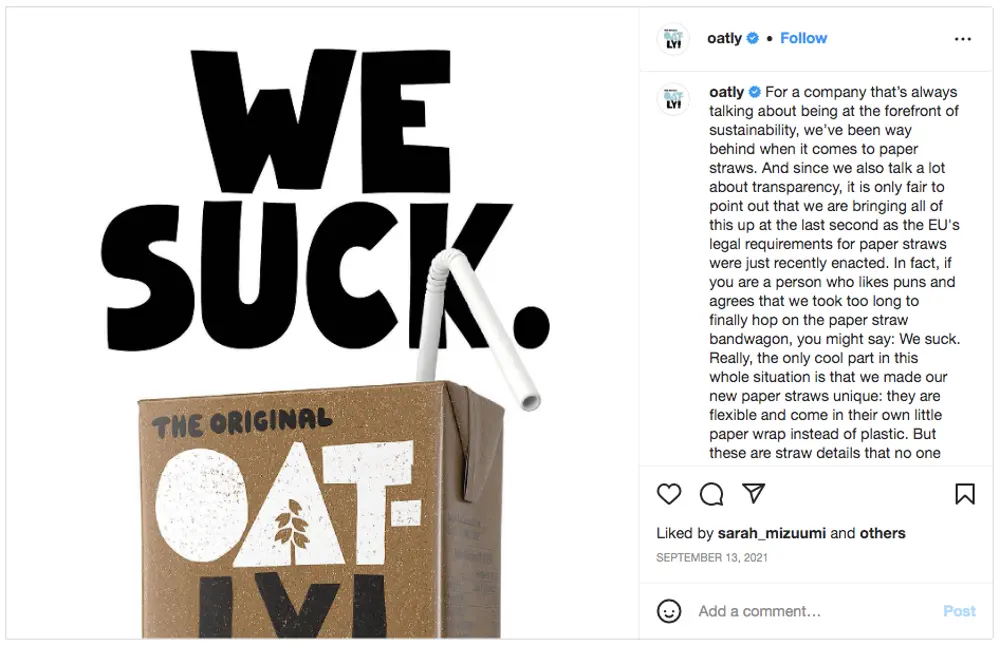This screenshot has width=1000, height=646.
Task: Click verified badge in caption username
Action: [x=755, y=92]
